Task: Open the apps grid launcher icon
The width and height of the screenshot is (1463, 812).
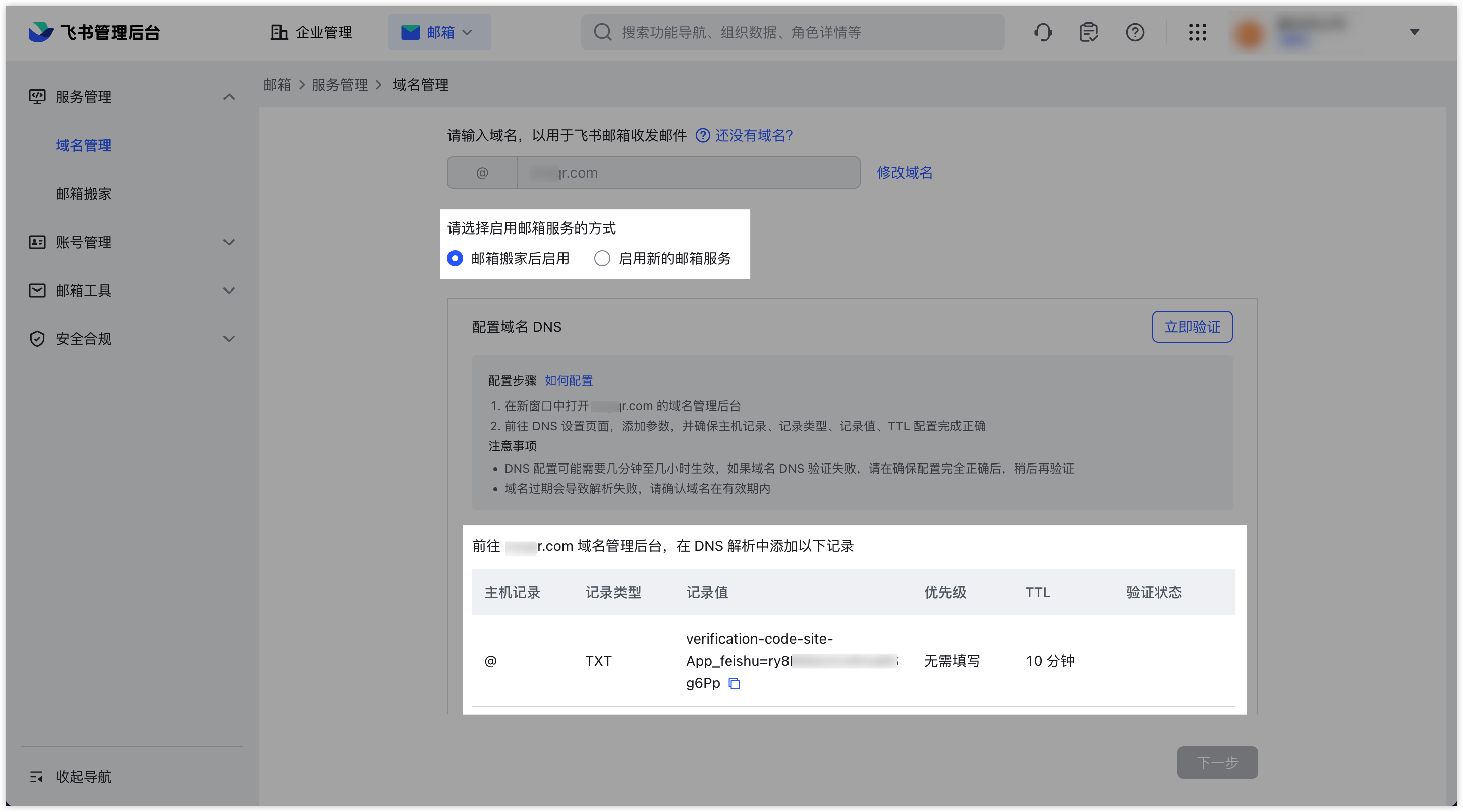Action: point(1197,32)
